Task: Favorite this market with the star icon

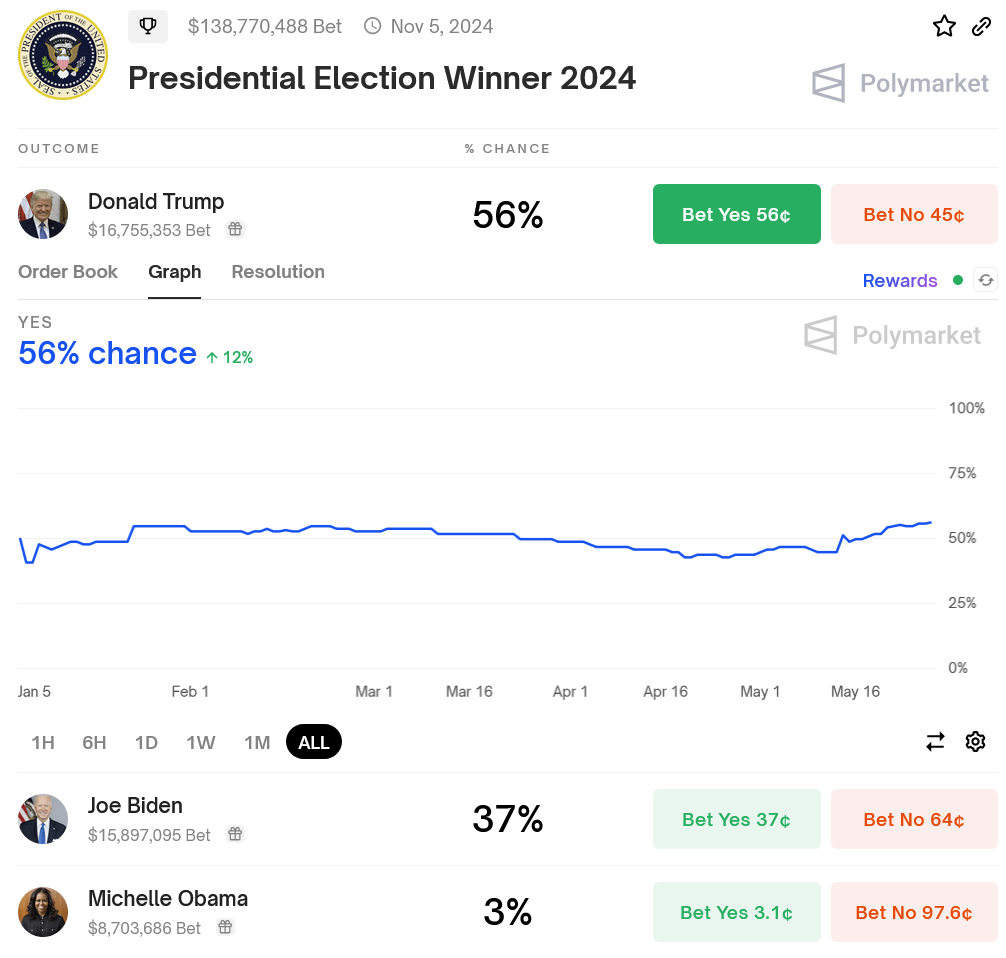Action: click(x=944, y=26)
